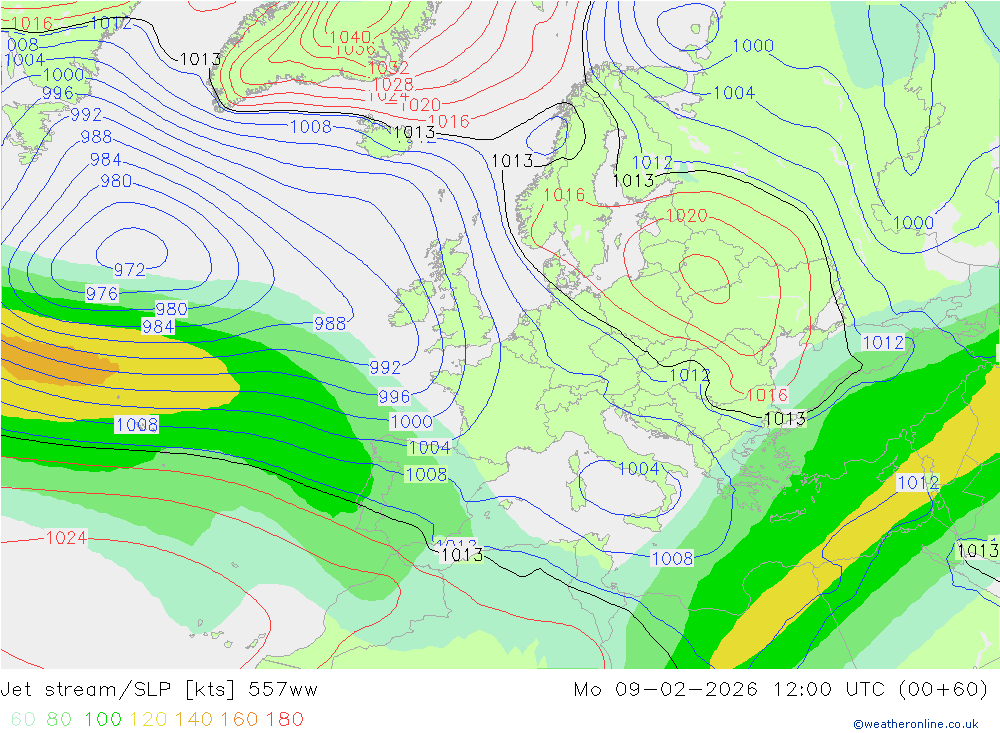
Task: Click the 100 knots legend value
Action: point(103,719)
